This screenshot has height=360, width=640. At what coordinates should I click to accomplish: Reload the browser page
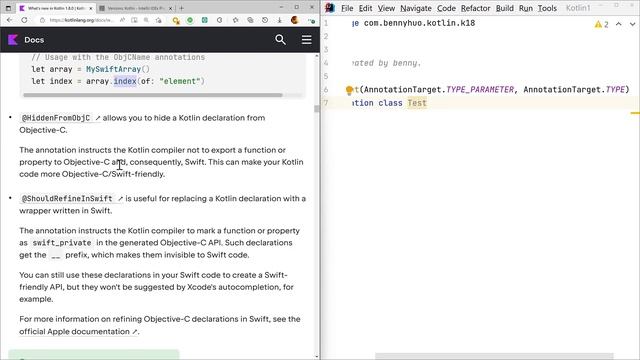click(x=24, y=20)
